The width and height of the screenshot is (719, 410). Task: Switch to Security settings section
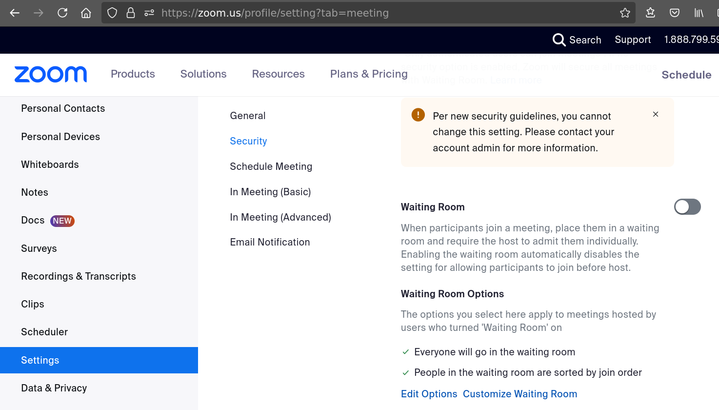click(248, 141)
